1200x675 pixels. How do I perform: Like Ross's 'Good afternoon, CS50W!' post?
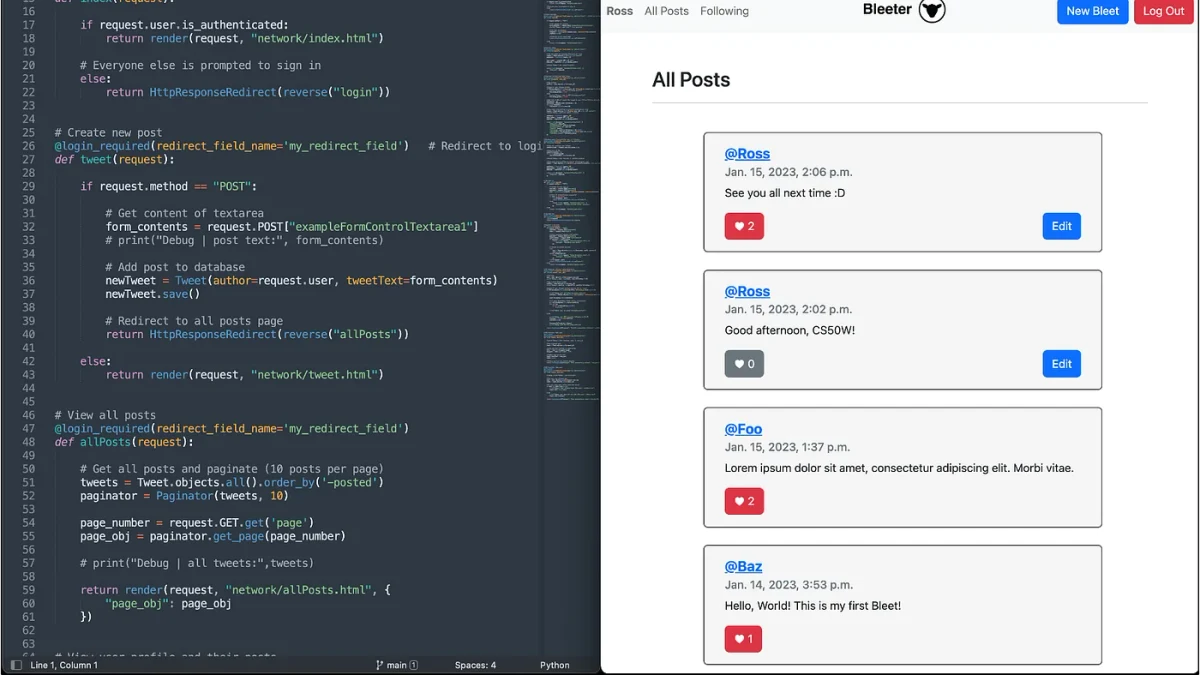[x=744, y=364]
